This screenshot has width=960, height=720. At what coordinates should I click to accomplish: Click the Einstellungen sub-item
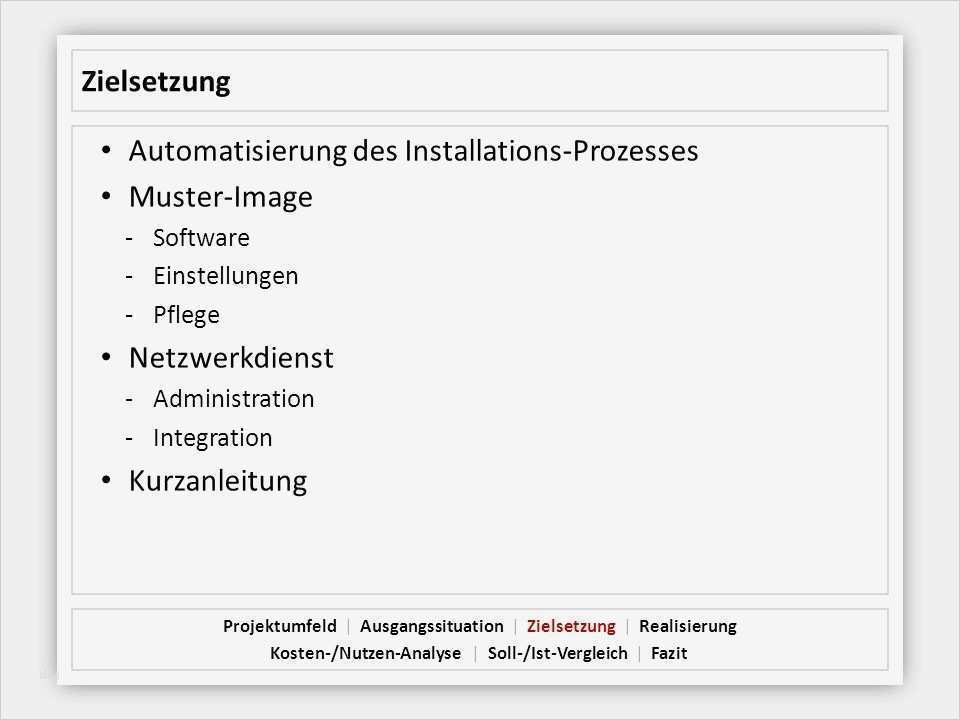coord(225,276)
